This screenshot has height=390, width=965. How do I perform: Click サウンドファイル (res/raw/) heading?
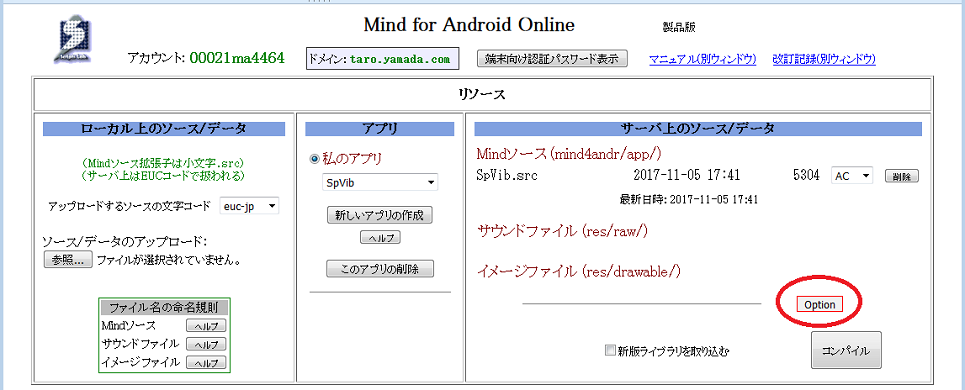pyautogui.click(x=563, y=231)
